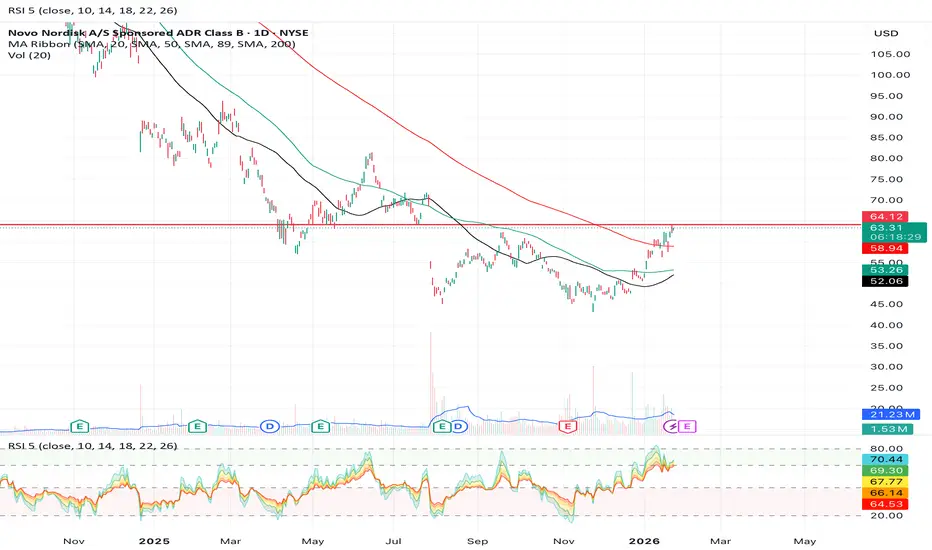Click the blue 21.23M volume label

891,414
